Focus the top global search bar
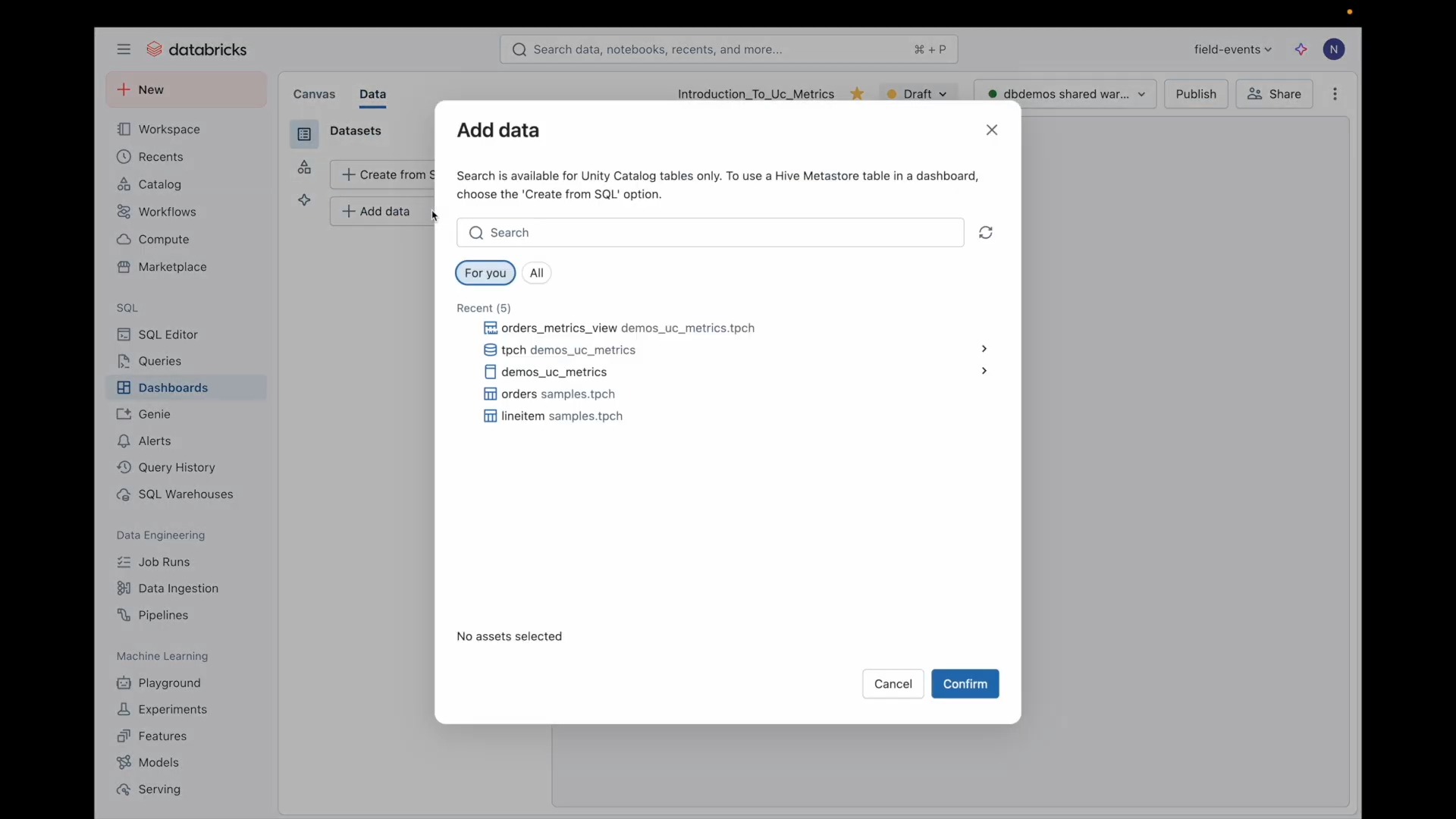This screenshot has height=819, width=1456. tap(729, 49)
